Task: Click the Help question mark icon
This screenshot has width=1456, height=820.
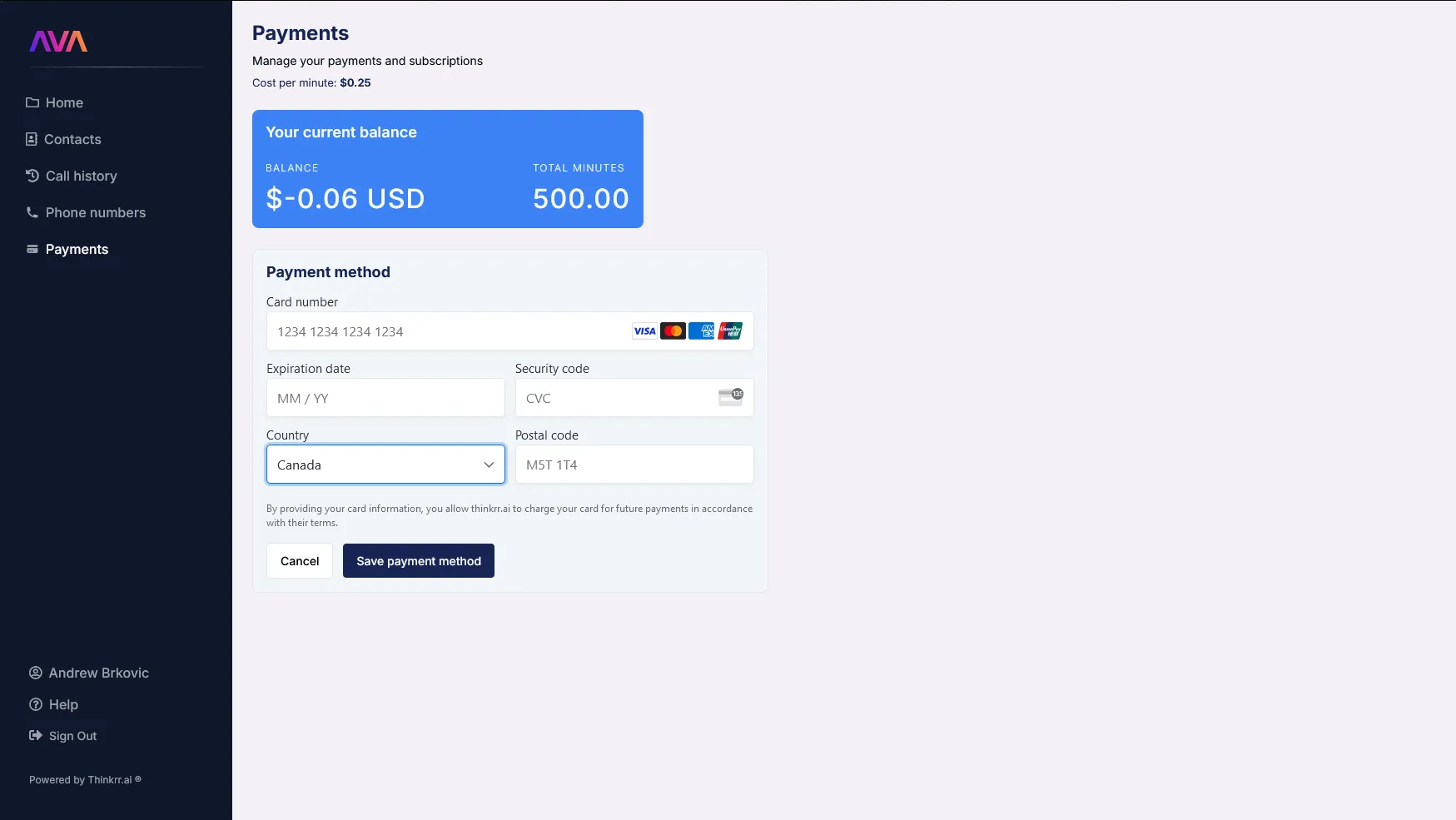Action: pos(36,704)
